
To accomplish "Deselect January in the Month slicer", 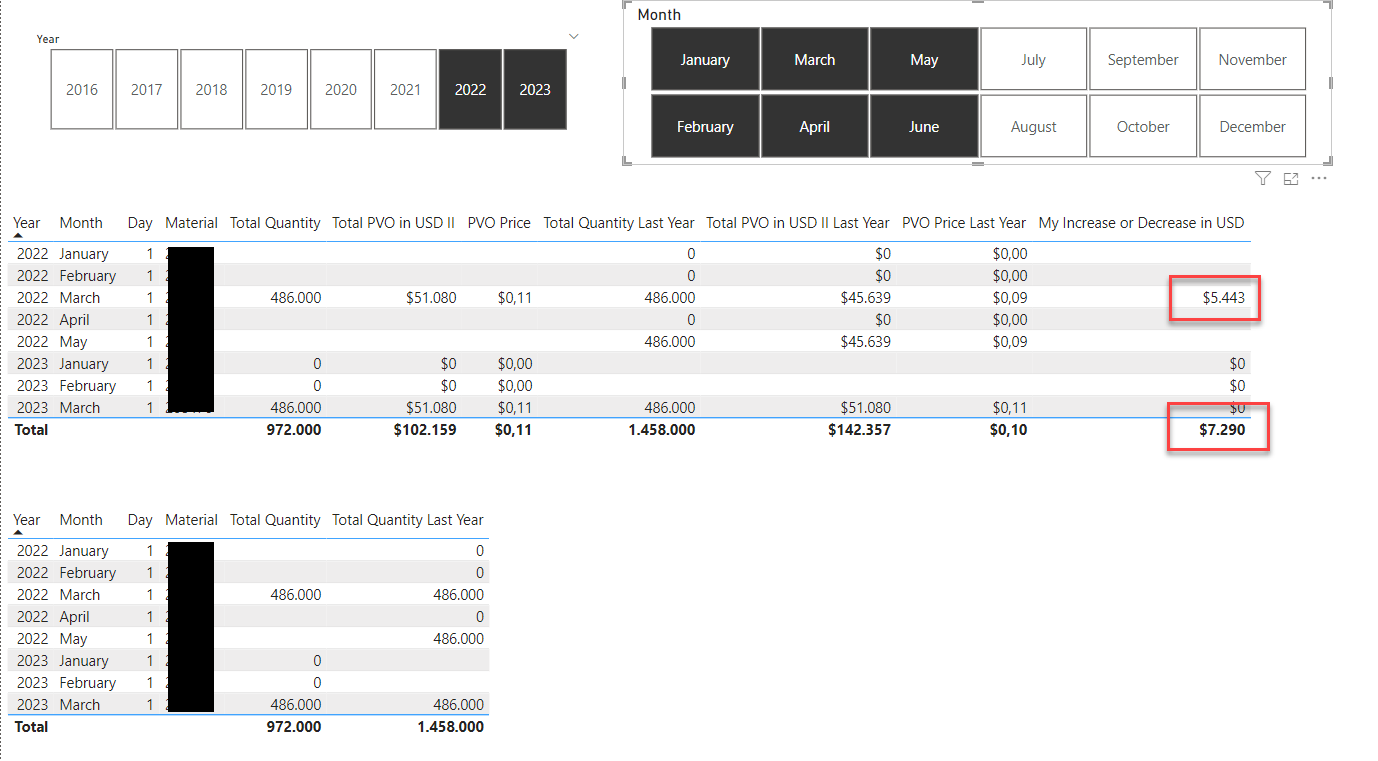I will pos(705,60).
